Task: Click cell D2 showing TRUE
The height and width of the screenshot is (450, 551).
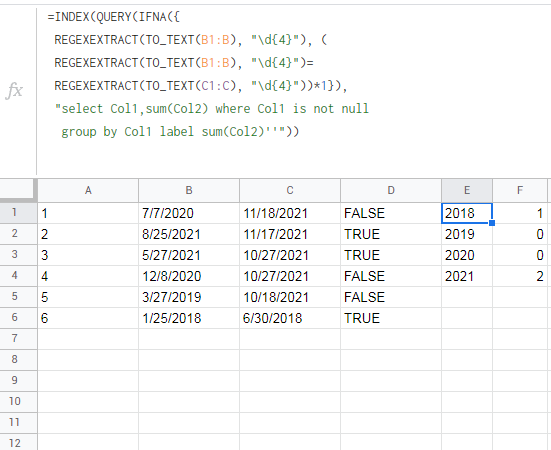Action: point(391,234)
